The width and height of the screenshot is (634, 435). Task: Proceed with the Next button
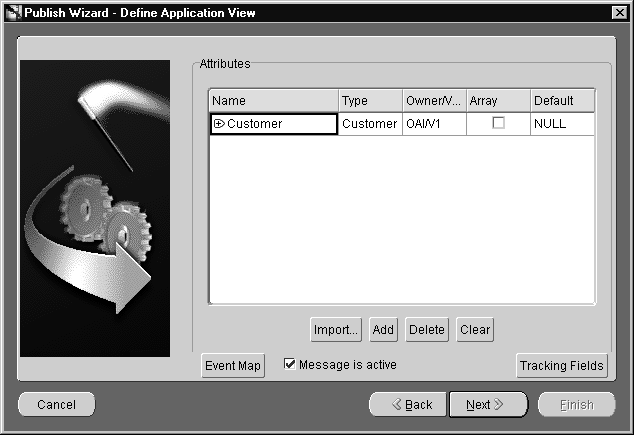coord(488,404)
